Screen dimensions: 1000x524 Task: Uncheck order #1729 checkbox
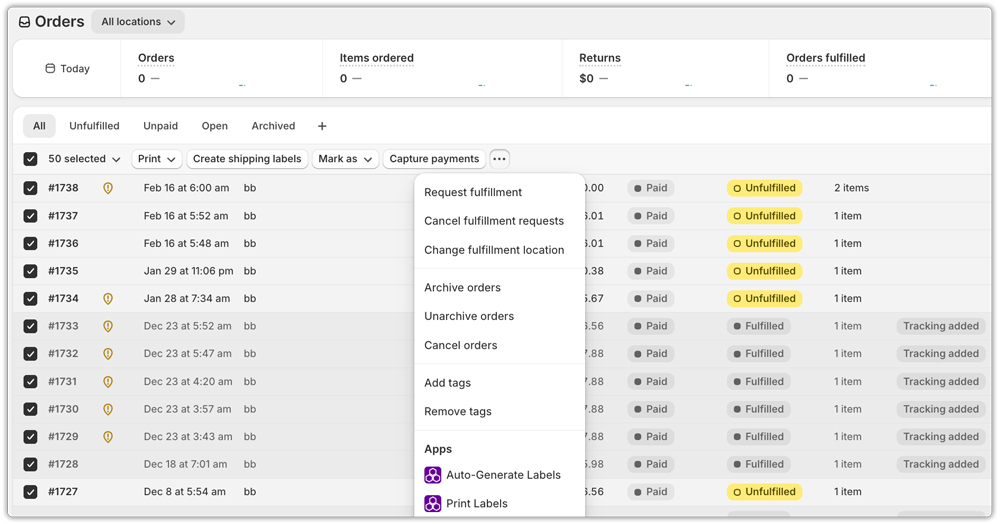30,437
